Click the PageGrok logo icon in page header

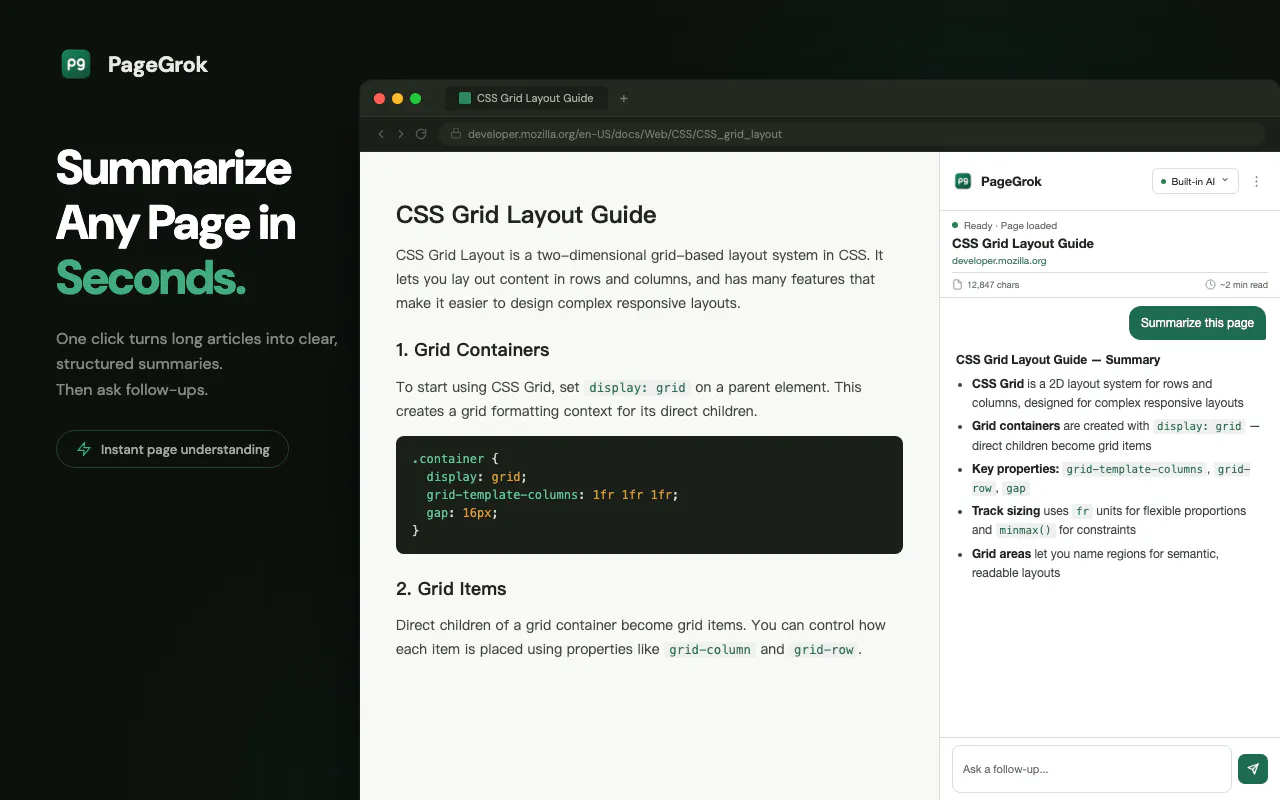pyautogui.click(x=76, y=64)
